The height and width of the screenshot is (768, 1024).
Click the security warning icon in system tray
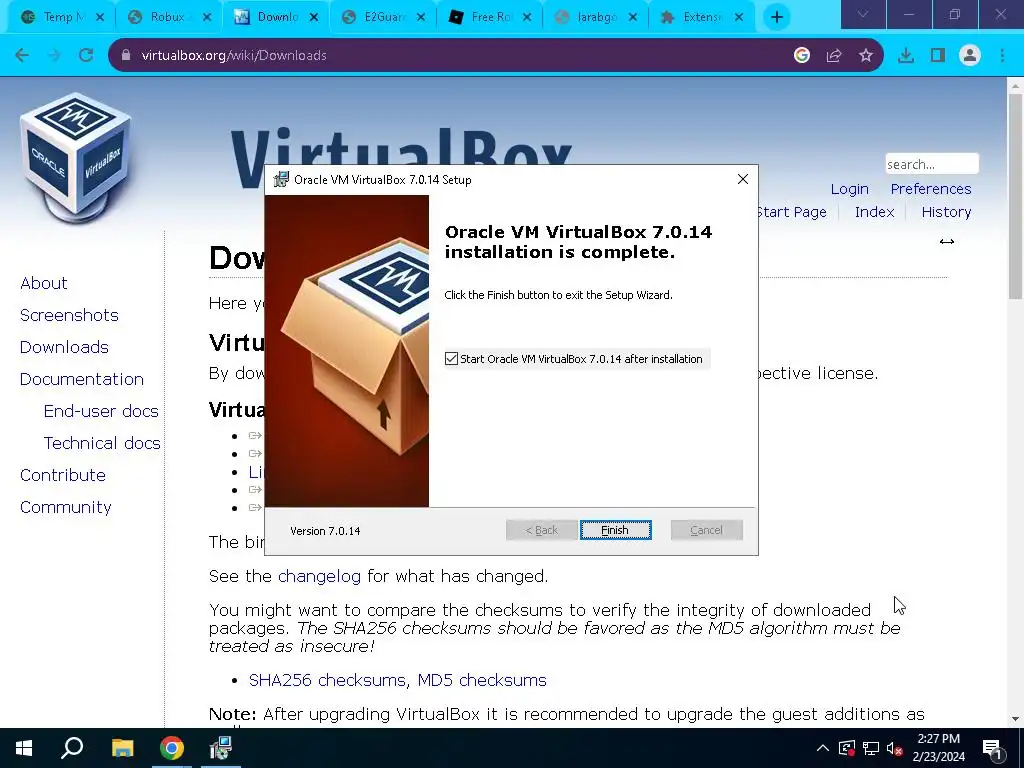(x=847, y=748)
